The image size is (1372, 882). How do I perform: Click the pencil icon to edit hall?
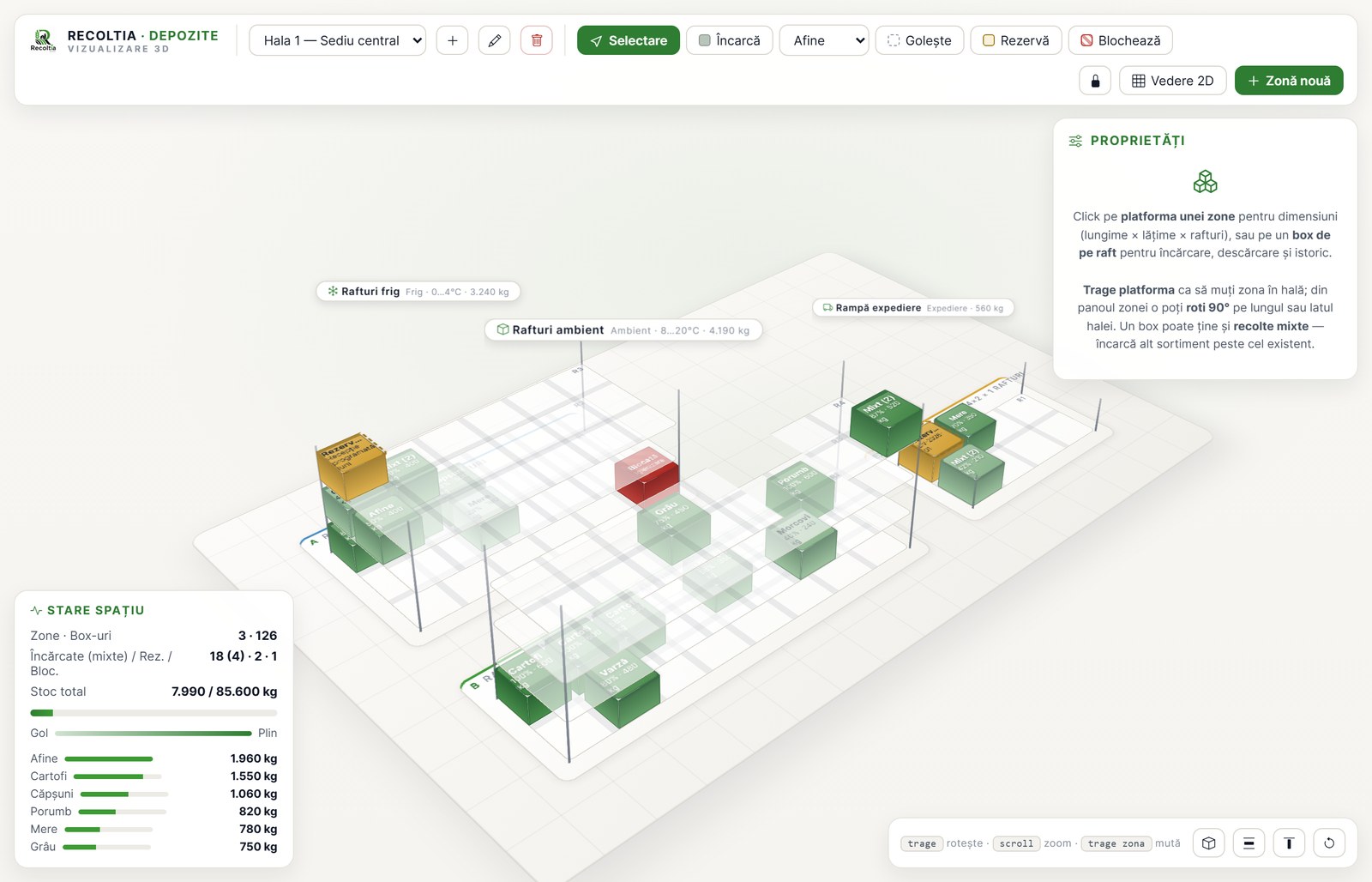(494, 40)
